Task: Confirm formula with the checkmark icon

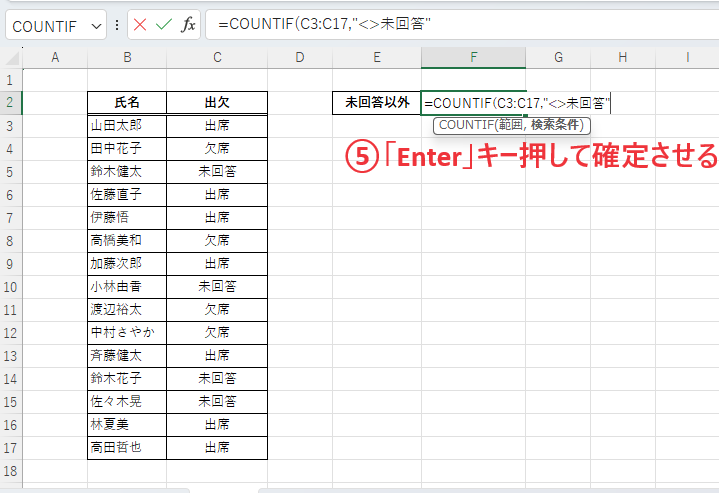Action: pyautogui.click(x=164, y=25)
